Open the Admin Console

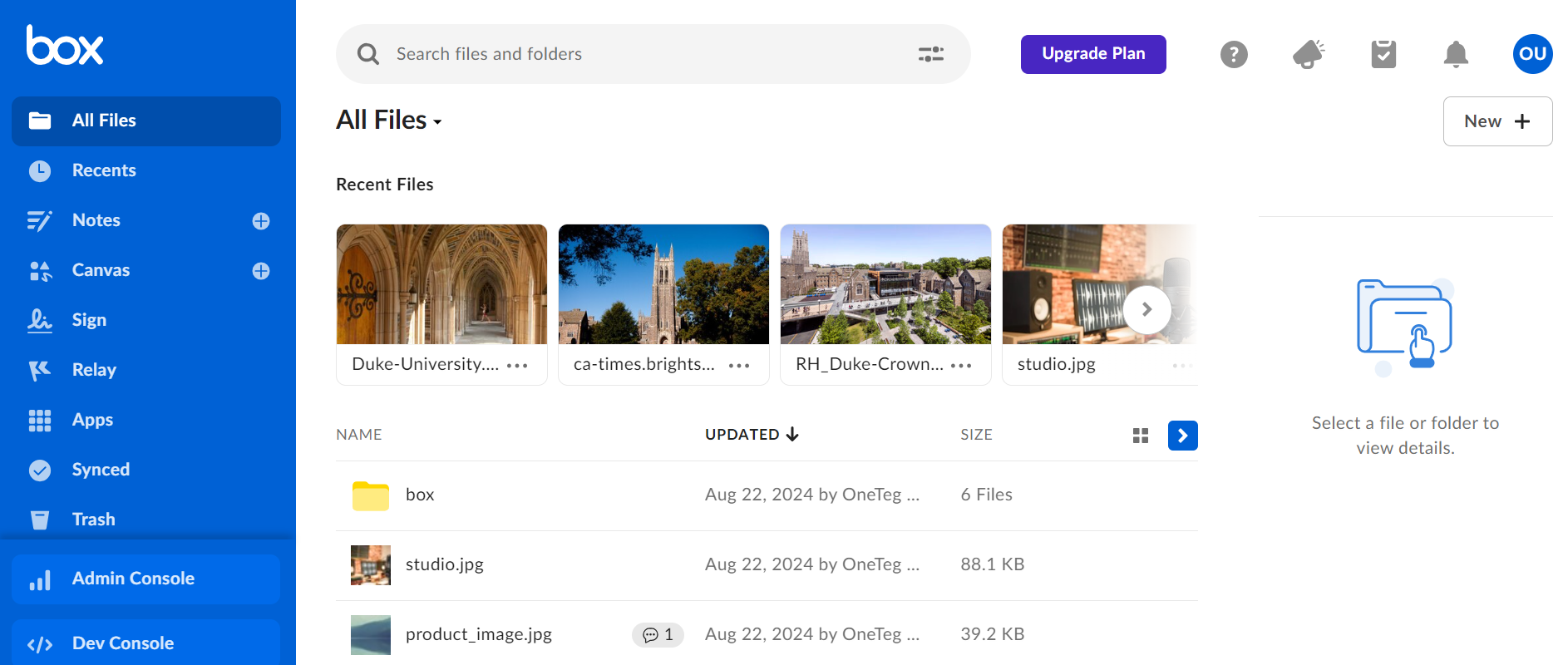[x=133, y=579]
